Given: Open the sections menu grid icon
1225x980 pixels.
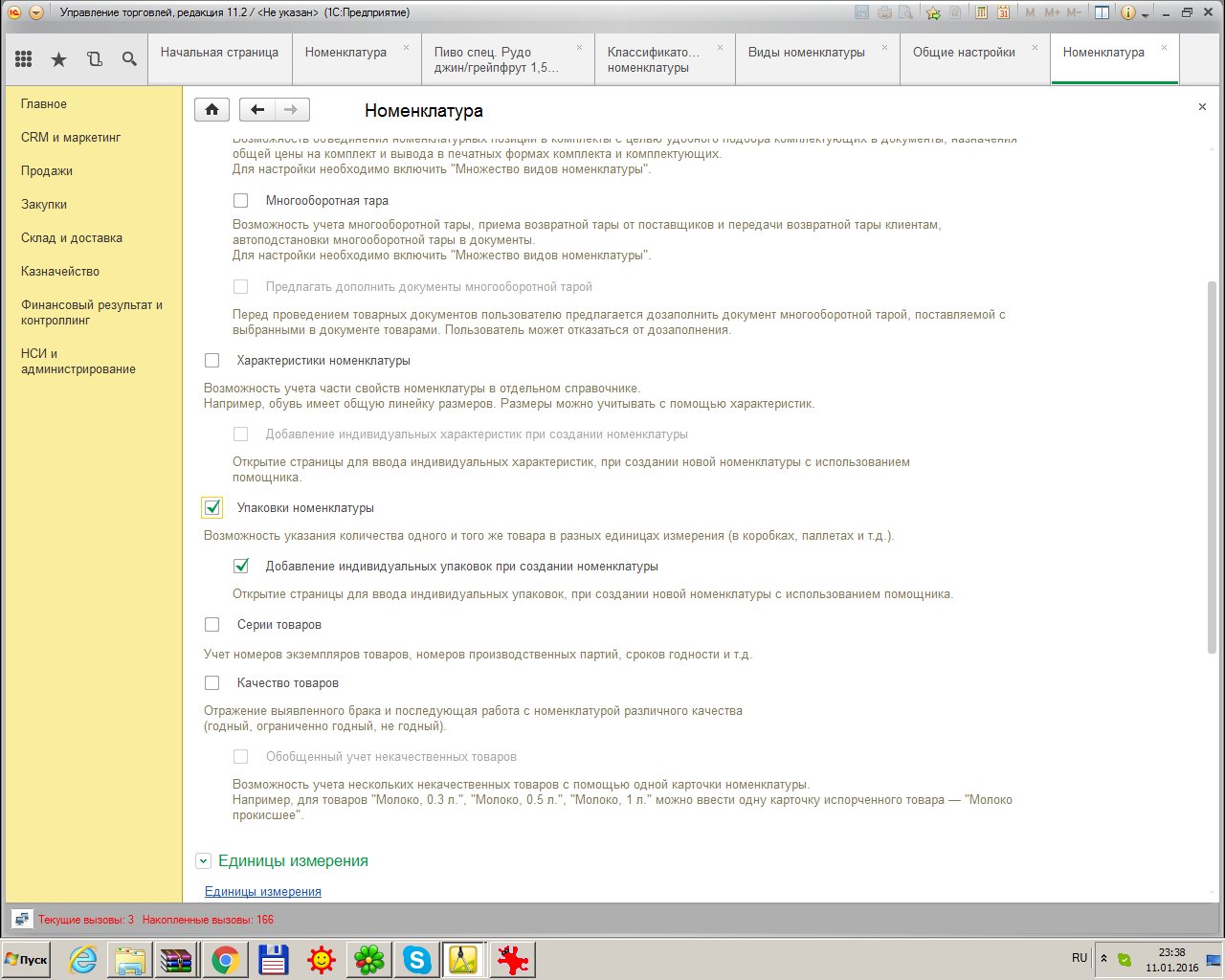Looking at the screenshot, I should pyautogui.click(x=24, y=59).
